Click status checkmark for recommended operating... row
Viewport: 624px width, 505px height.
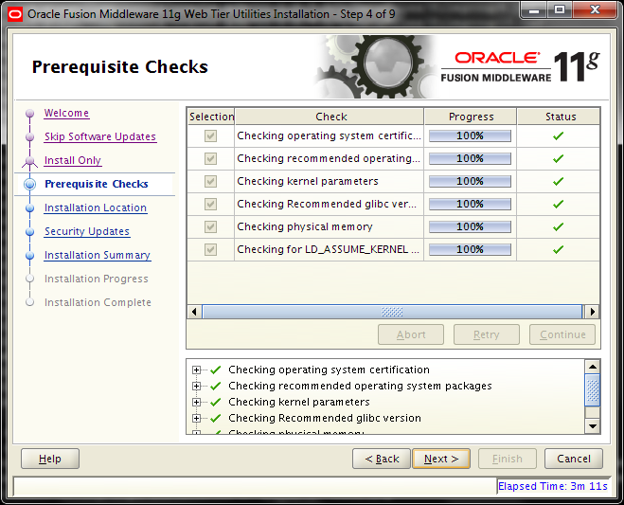coord(558,159)
